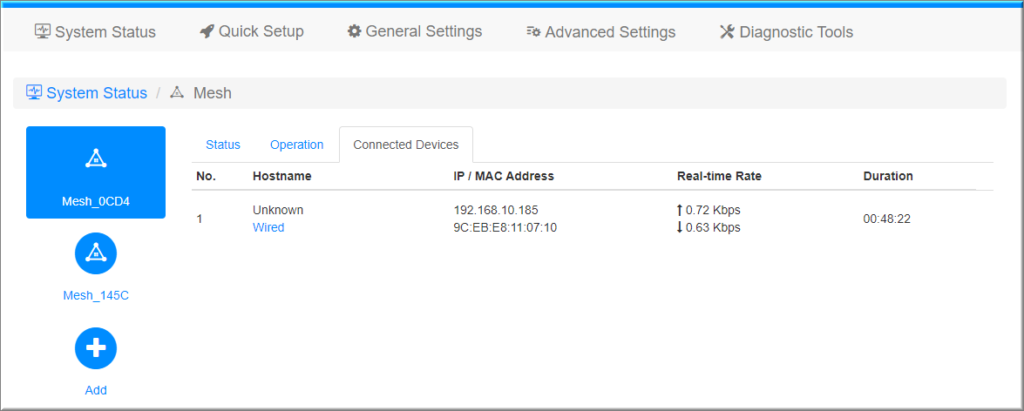Click the Wired link under Unknown hostname

pos(268,227)
